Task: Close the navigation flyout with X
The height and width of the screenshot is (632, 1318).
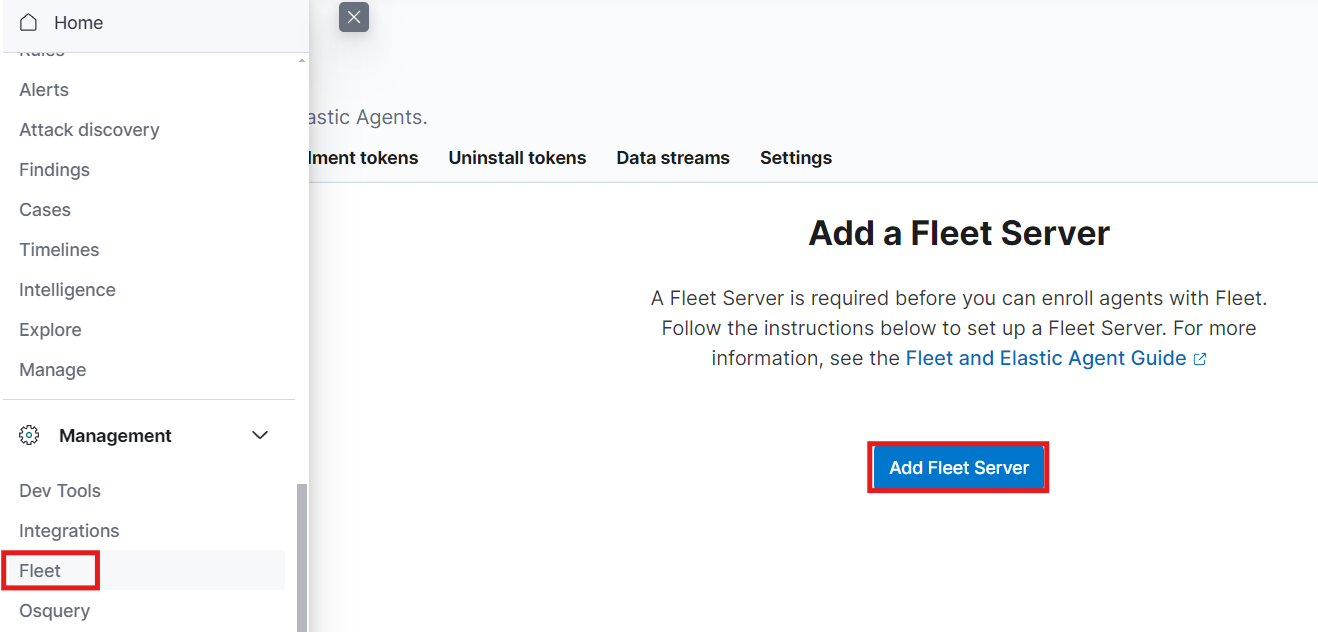Action: point(354,17)
